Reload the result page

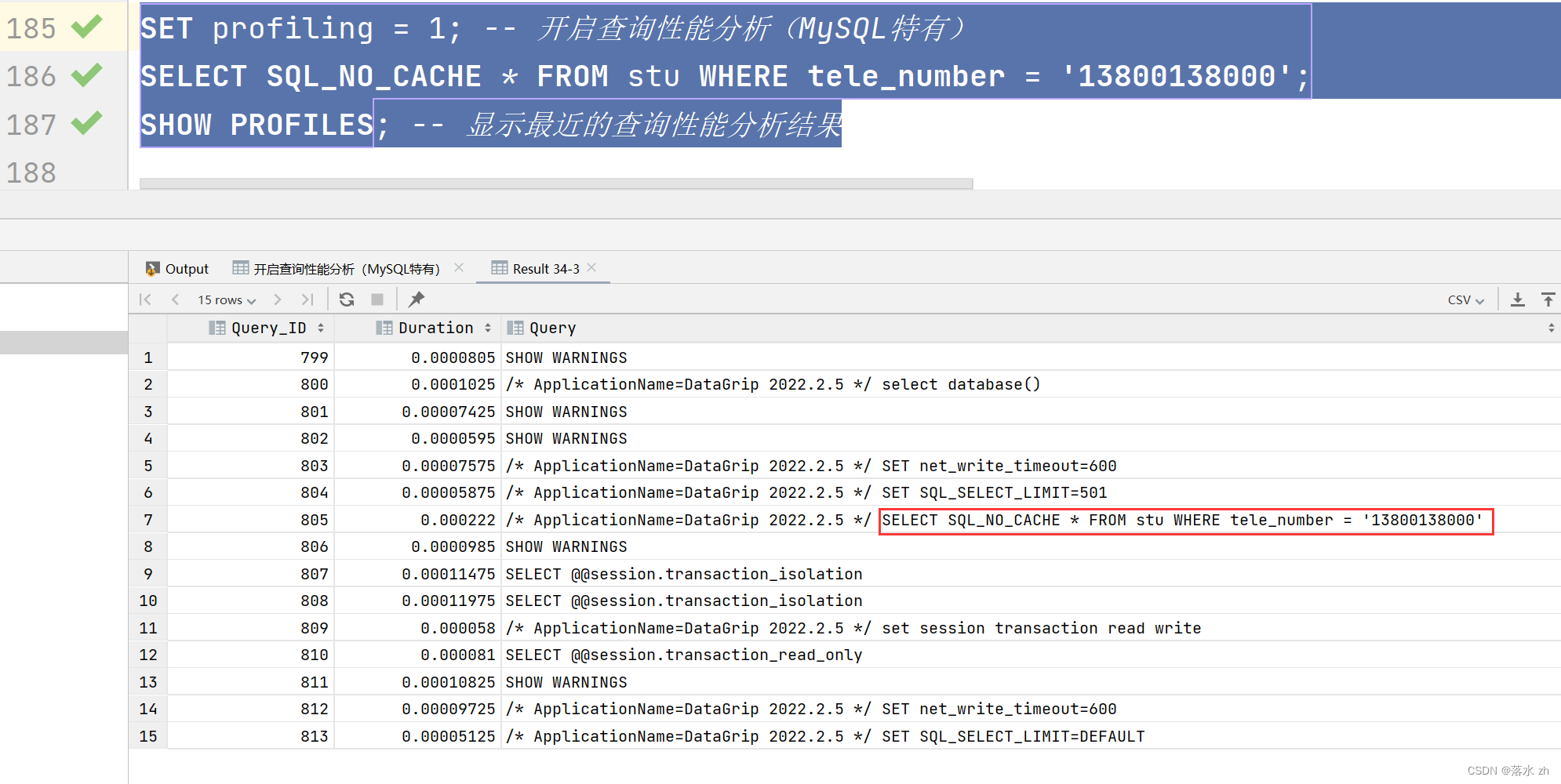coord(347,299)
